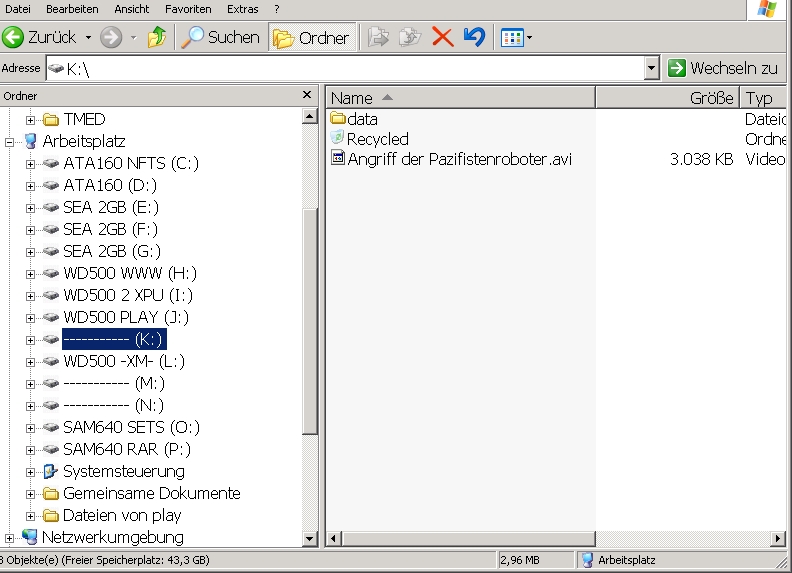Viewport: 792px width, 573px height.
Task: Click the Wechseln zu button
Action: 723,68
